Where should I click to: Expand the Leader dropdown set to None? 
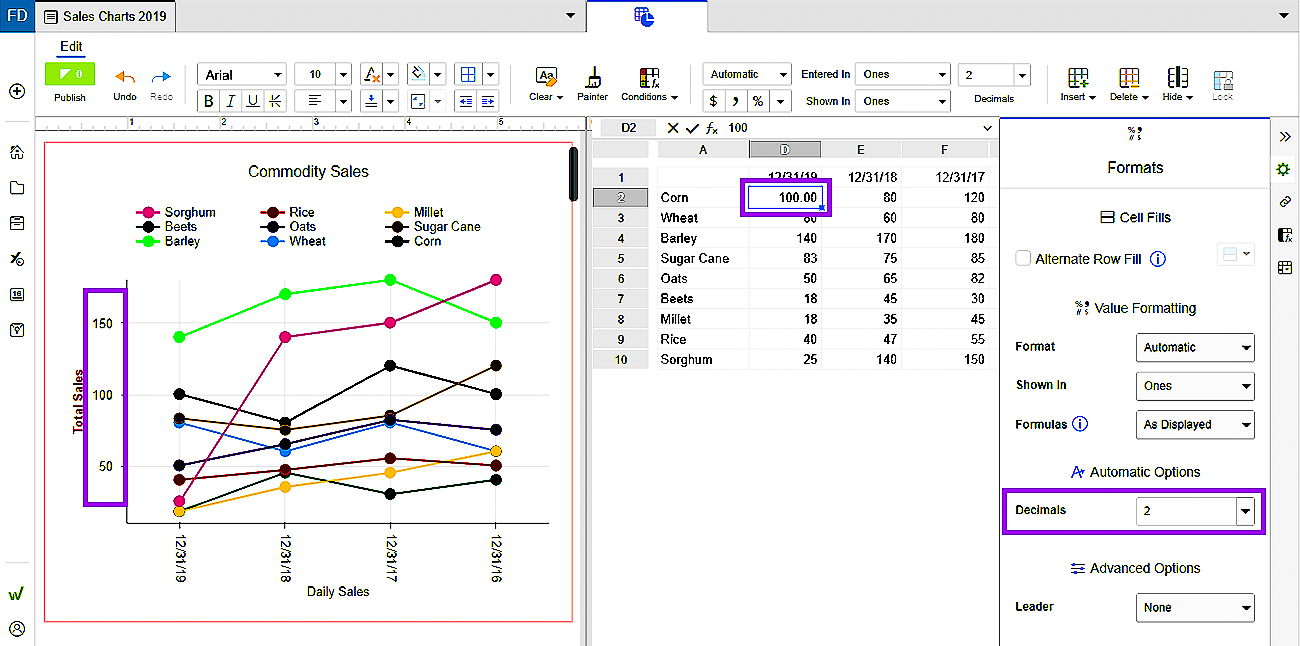(x=1195, y=607)
